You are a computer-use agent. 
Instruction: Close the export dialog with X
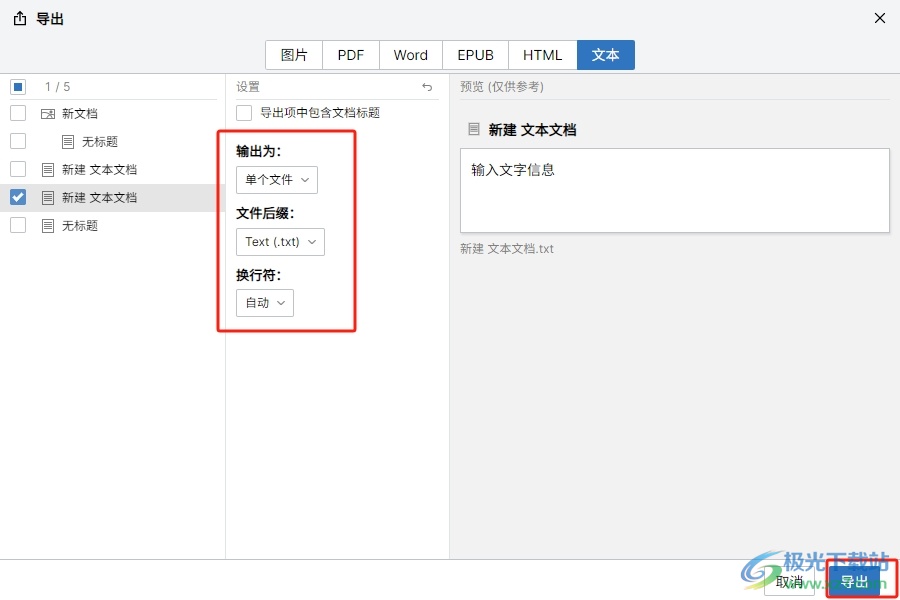[879, 18]
